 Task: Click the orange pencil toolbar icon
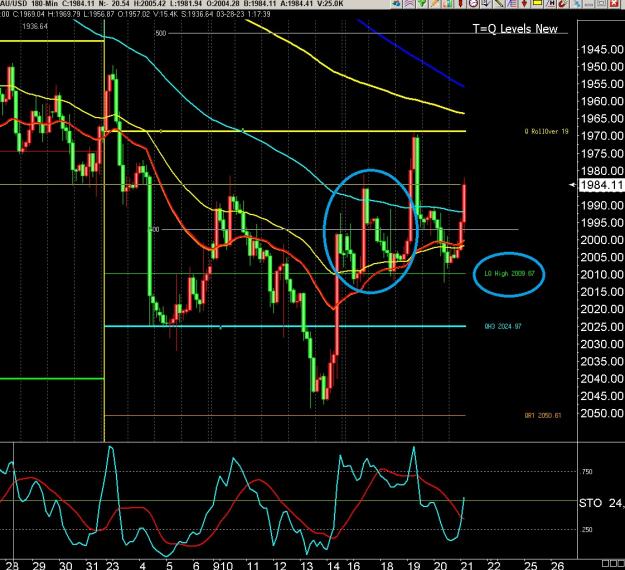(x=434, y=4)
